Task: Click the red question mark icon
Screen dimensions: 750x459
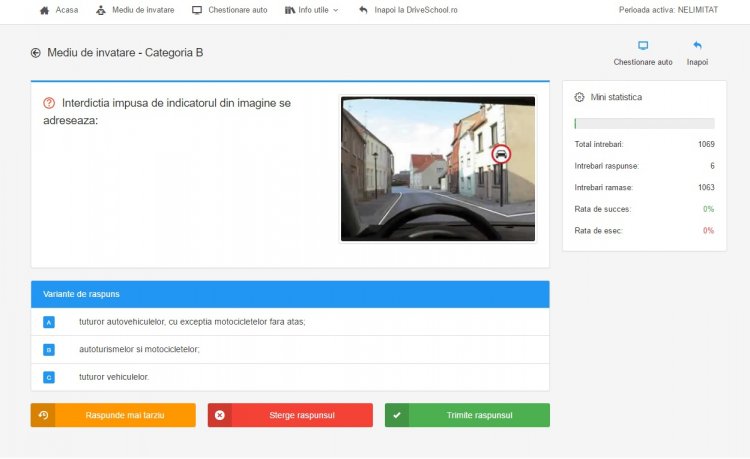Action: [x=49, y=103]
